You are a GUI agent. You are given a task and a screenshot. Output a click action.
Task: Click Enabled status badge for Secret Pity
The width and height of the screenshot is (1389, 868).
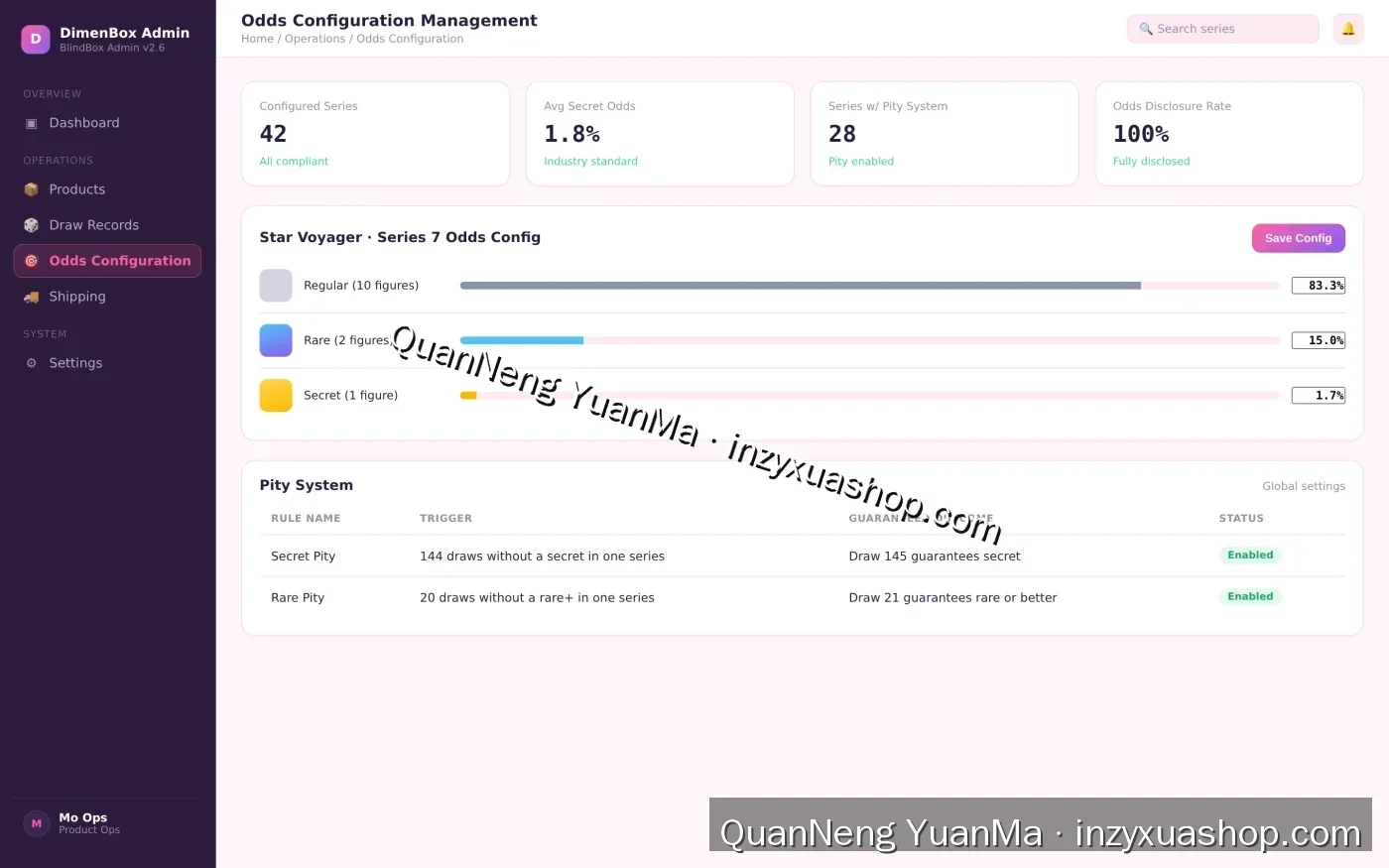(1250, 556)
